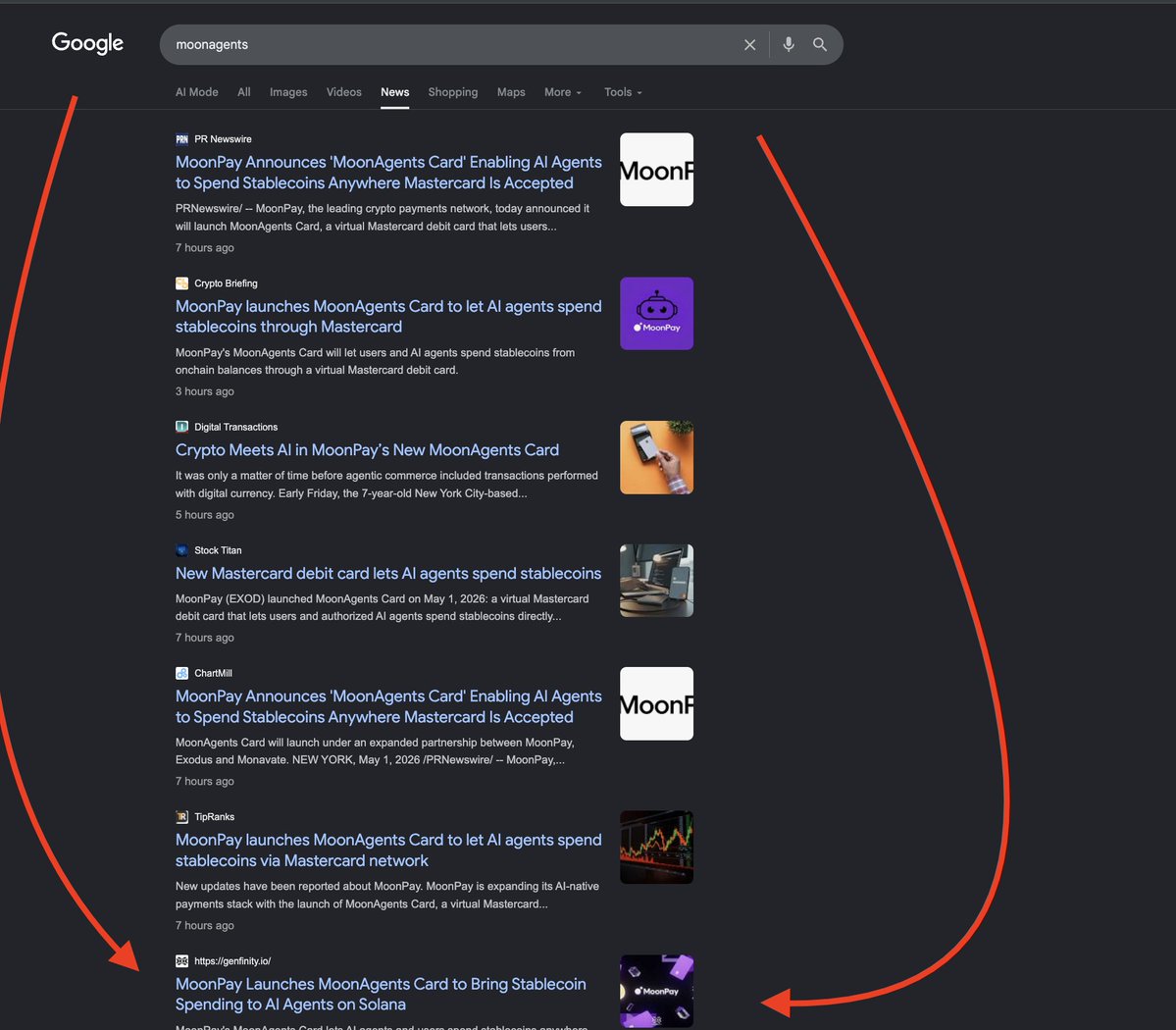
Task: Click TipRanks favicon icon
Action: click(181, 817)
